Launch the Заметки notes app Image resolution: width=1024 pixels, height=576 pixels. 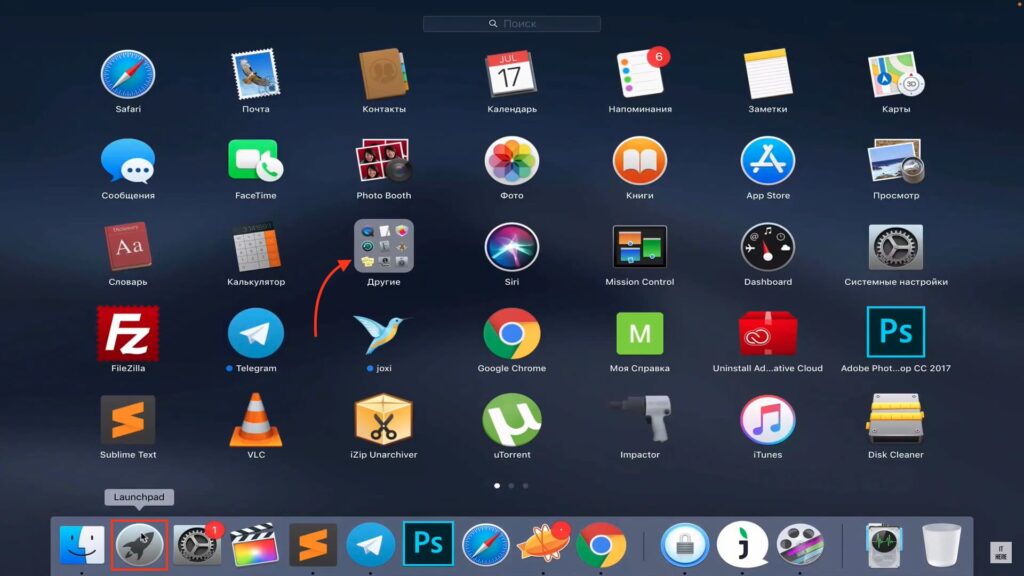click(767, 74)
